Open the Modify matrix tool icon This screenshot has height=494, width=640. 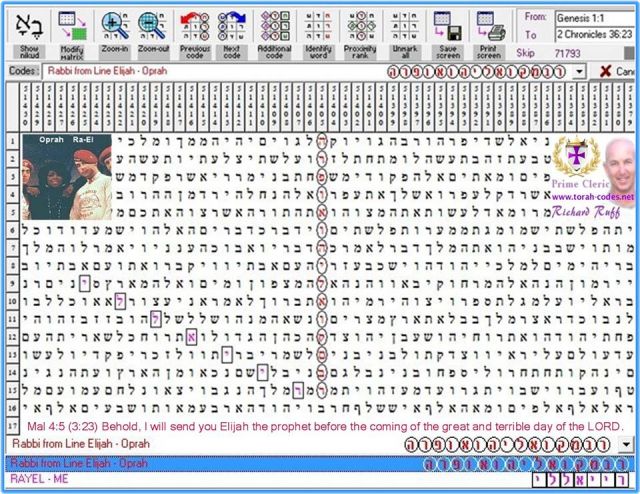pos(72,26)
